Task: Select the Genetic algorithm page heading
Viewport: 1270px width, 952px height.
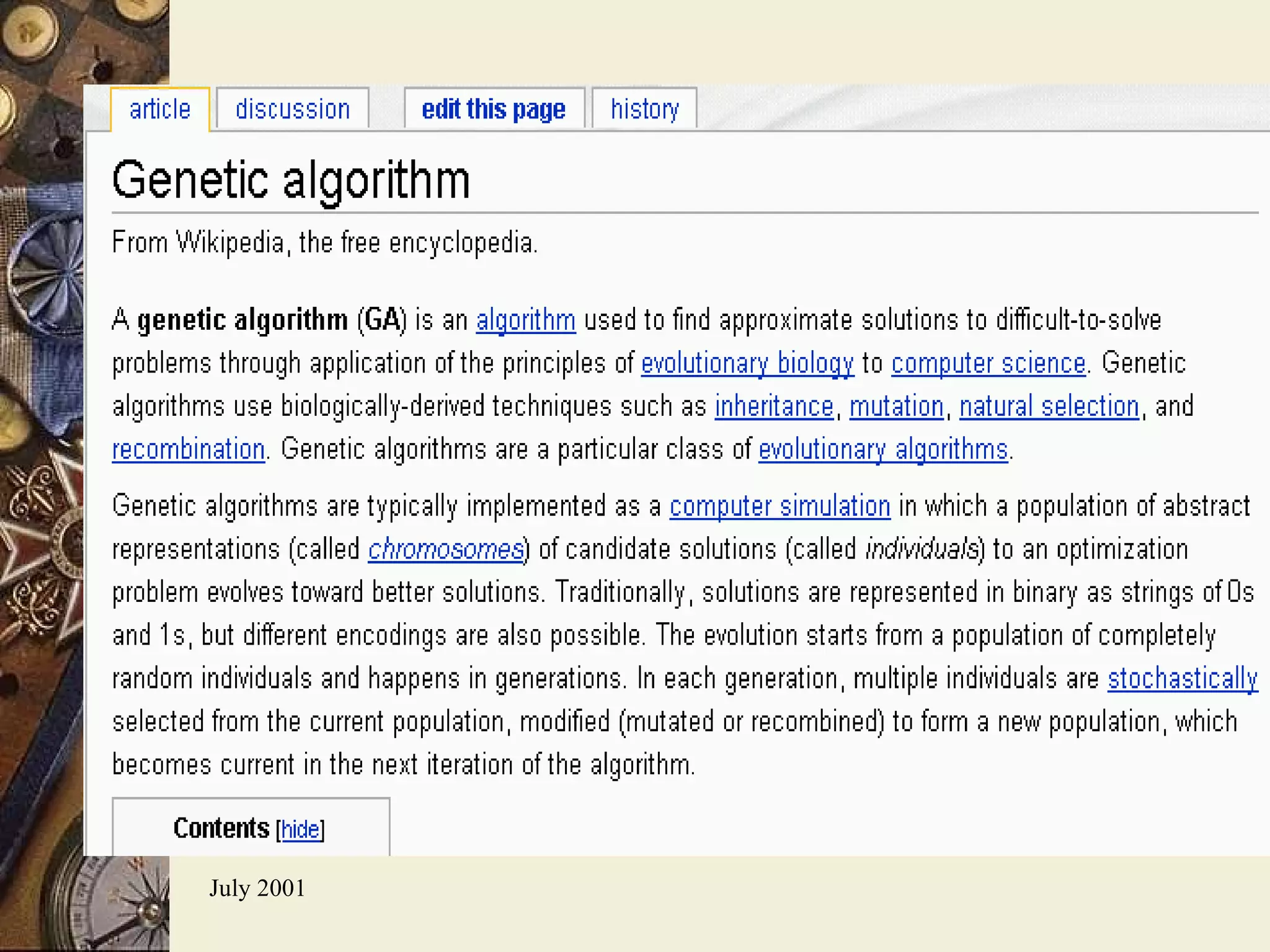Action: (x=291, y=180)
